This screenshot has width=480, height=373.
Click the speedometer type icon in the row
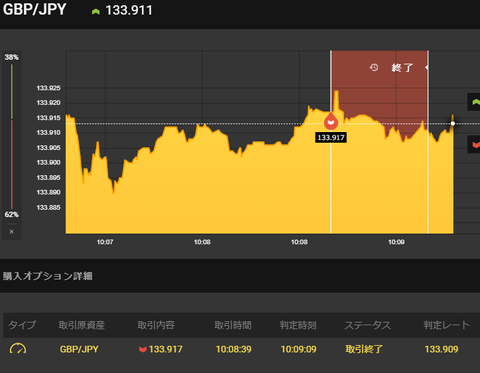[18, 349]
